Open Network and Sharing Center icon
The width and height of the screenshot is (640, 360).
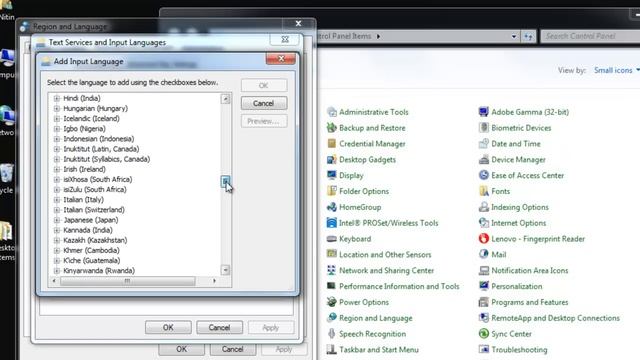pos(331,270)
